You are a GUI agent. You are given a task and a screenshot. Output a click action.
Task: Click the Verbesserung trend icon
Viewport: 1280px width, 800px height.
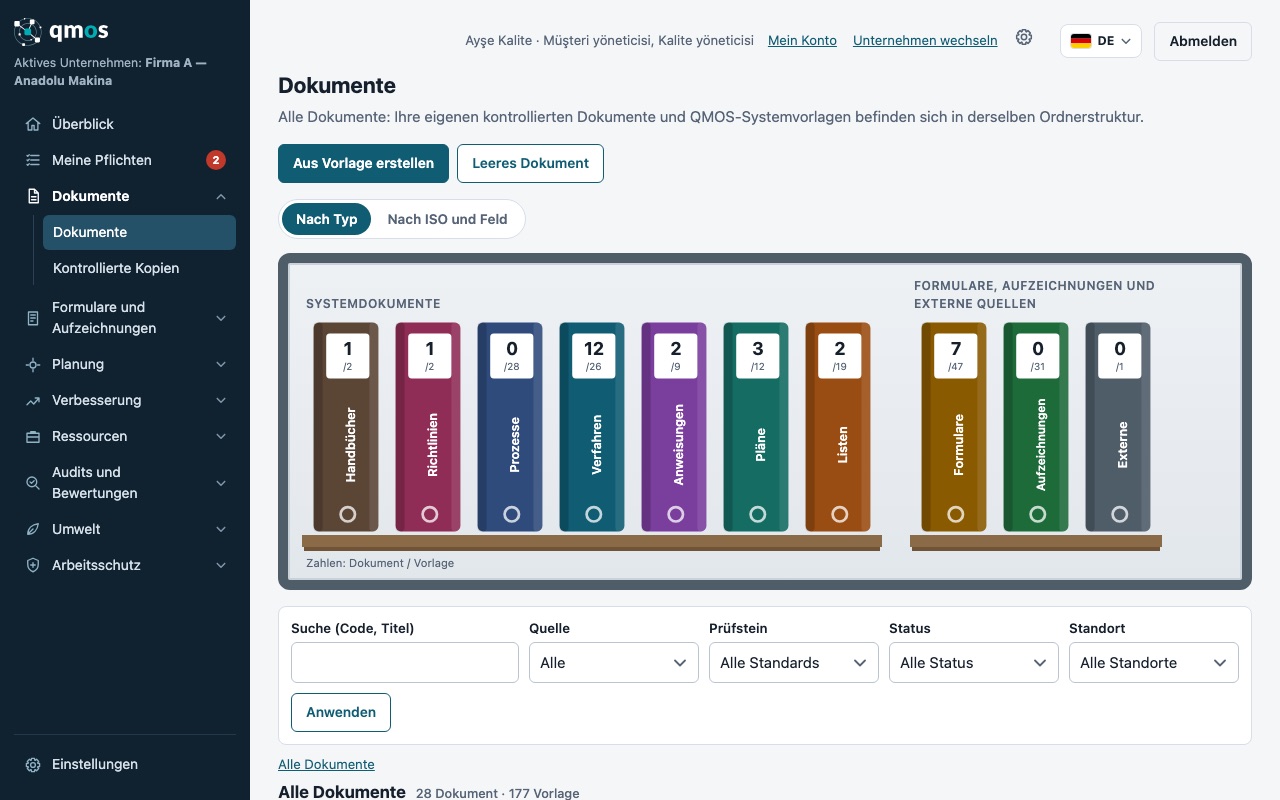coord(33,400)
